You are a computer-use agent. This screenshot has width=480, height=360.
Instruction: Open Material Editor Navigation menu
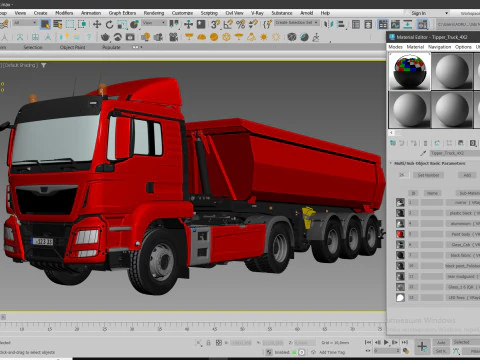(x=439, y=47)
